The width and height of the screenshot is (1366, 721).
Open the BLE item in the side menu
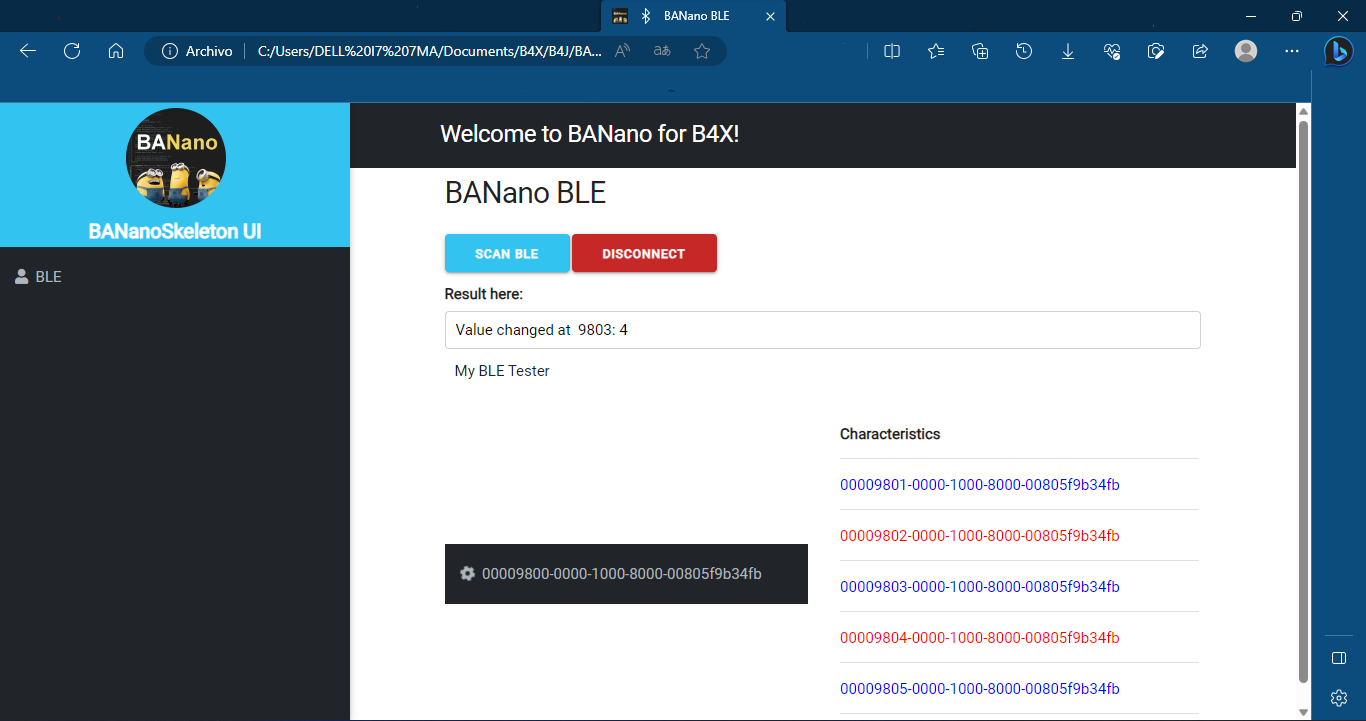(x=175, y=277)
